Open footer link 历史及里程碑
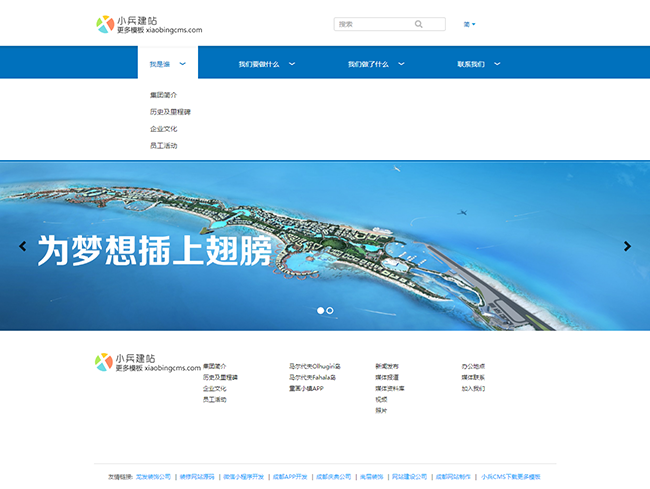Image resolution: width=650 pixels, height=489 pixels. coord(221,378)
